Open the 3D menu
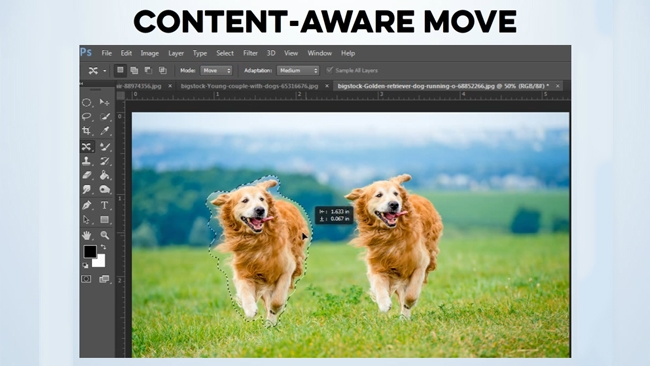 [x=271, y=53]
